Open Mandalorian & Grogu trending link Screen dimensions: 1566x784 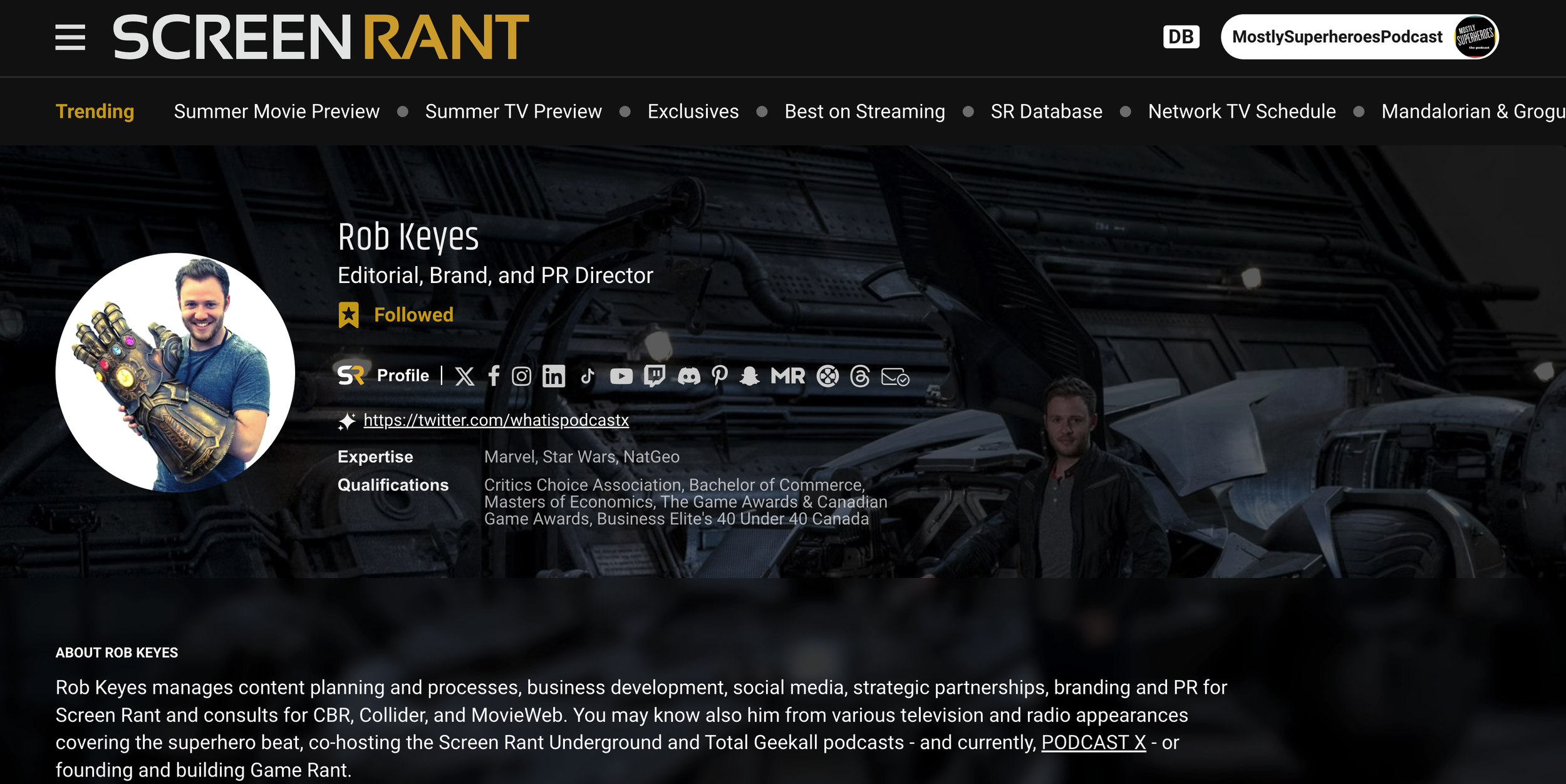(x=1473, y=111)
